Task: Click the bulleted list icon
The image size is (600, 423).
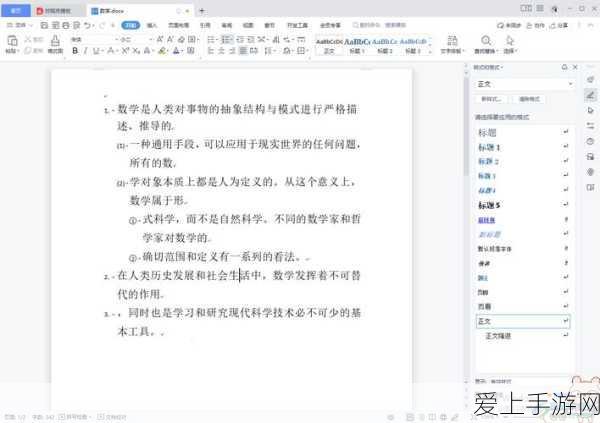Action: point(211,39)
